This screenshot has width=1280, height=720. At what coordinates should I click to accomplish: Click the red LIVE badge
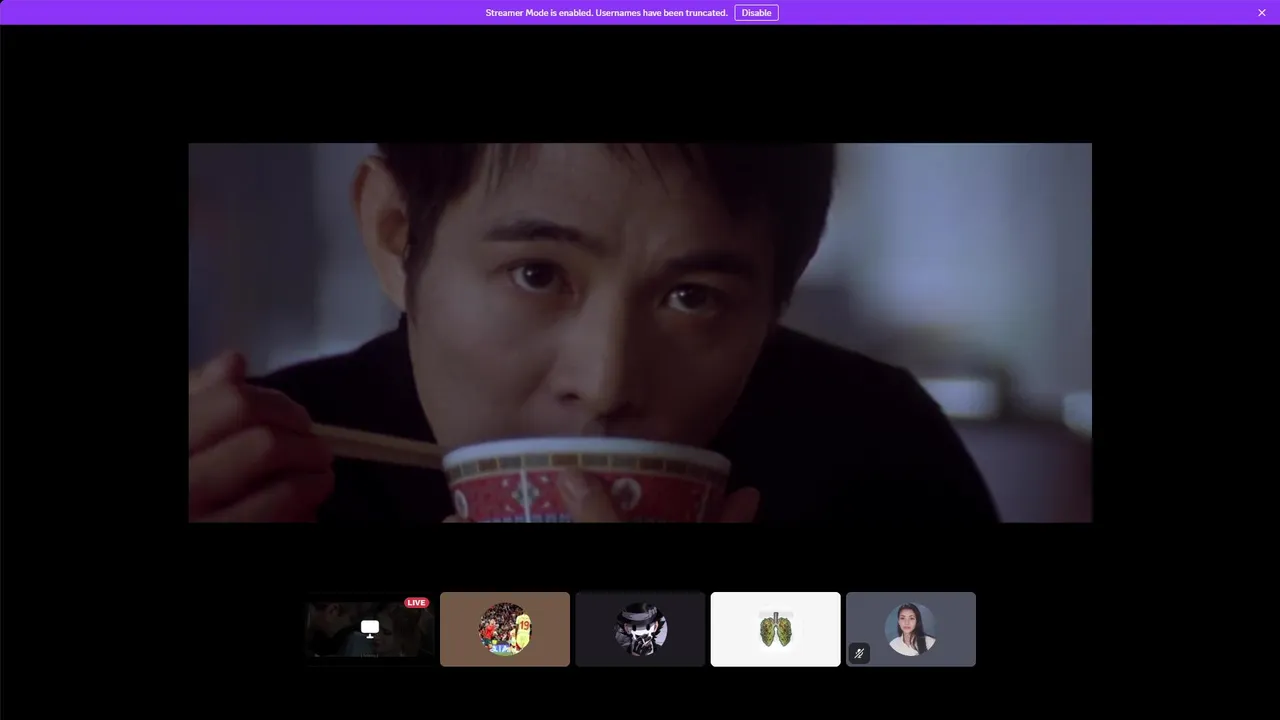[416, 603]
